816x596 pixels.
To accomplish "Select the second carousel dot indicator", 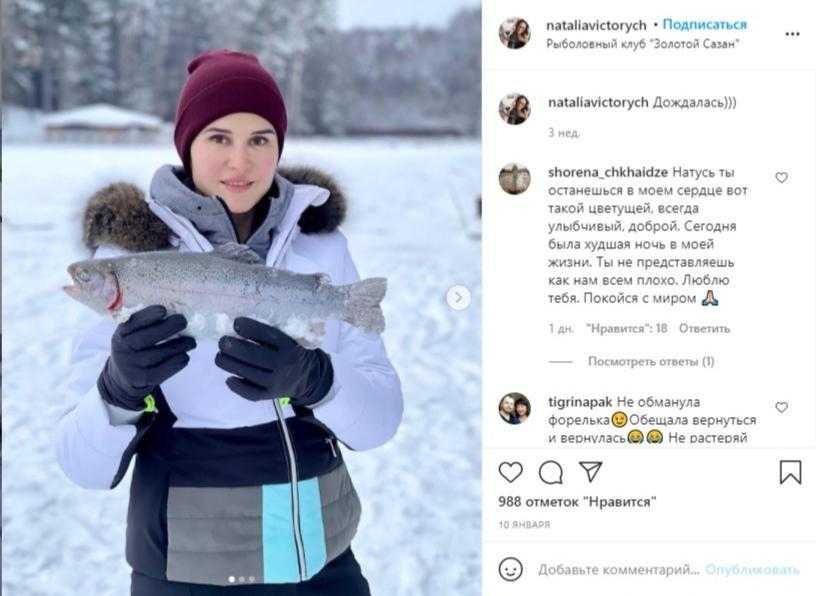I will click(241, 579).
